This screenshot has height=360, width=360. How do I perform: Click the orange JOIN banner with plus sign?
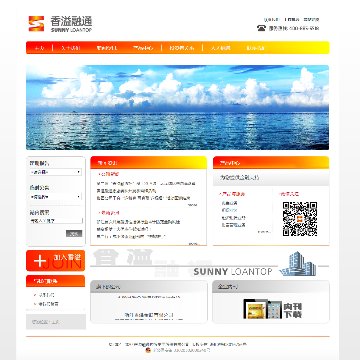click(x=55, y=261)
